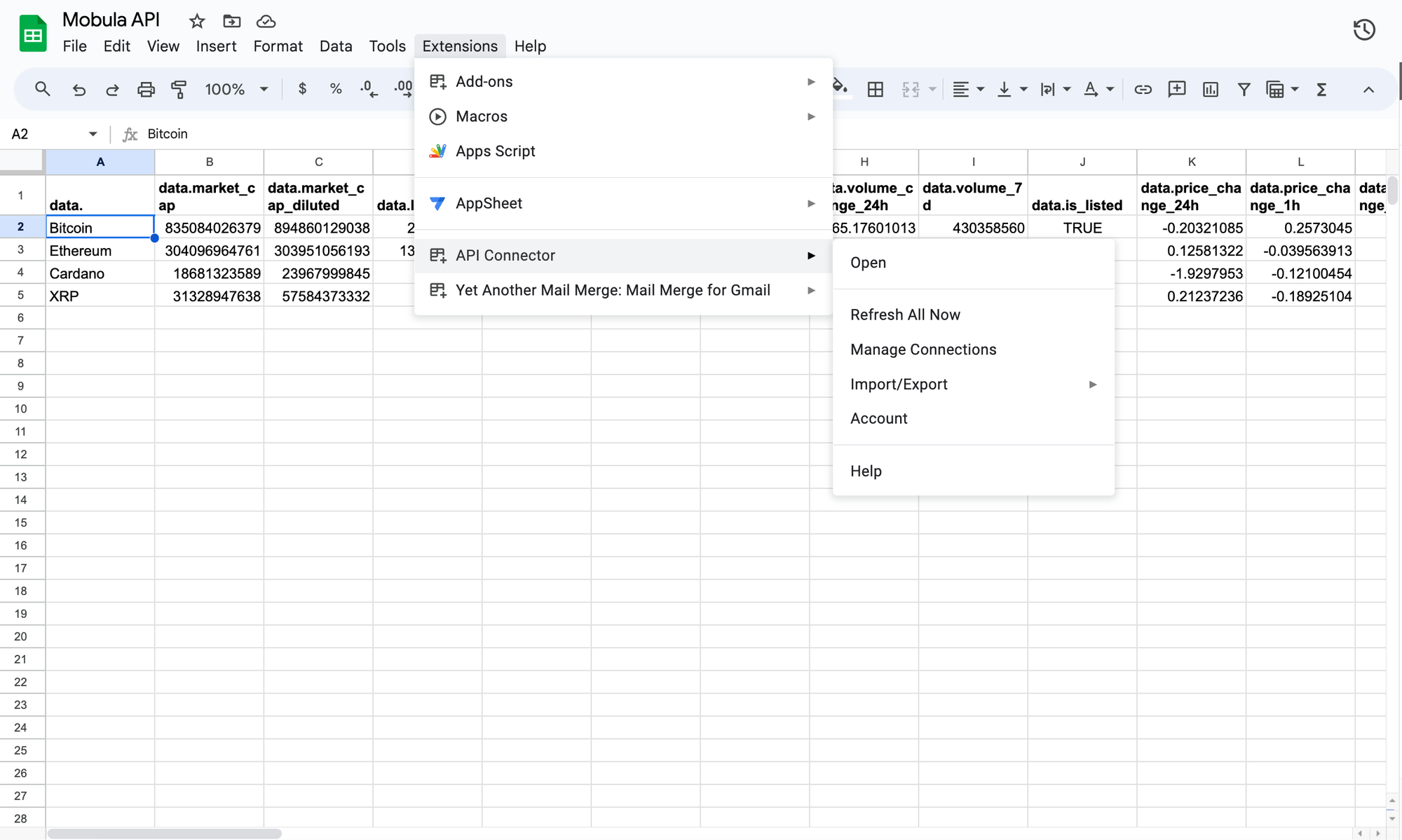The height and width of the screenshot is (840, 1402).
Task: Click the insert chart icon
Action: click(1211, 89)
